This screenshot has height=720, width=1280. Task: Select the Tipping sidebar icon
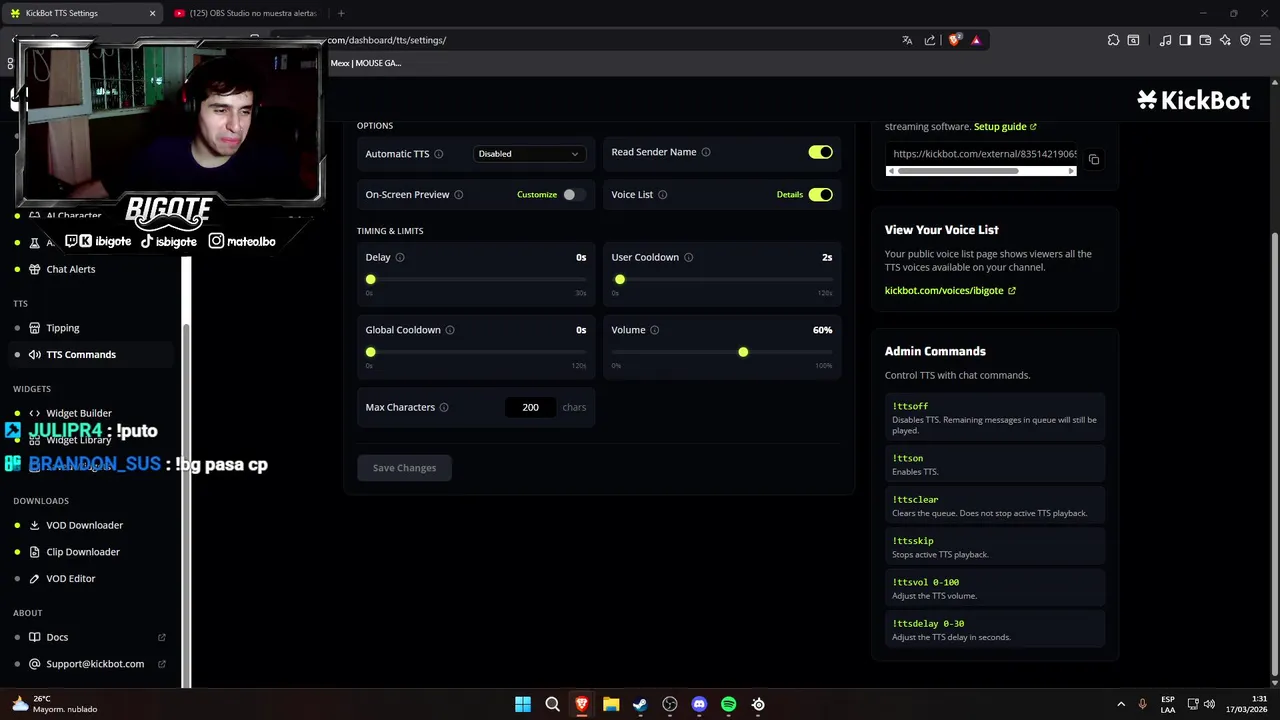click(35, 328)
